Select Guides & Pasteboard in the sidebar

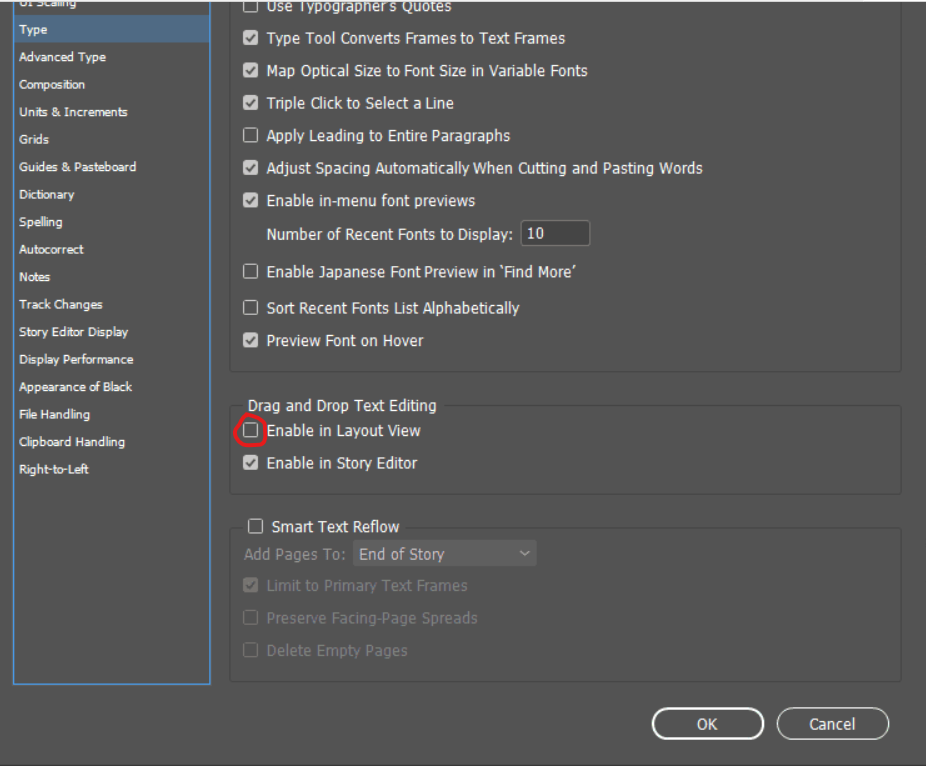(x=77, y=167)
